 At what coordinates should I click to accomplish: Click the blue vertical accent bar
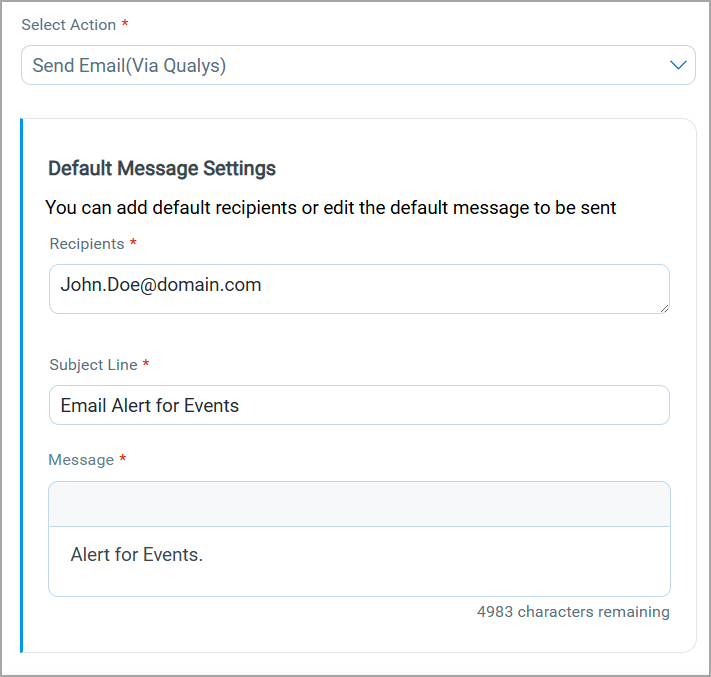click(x=21, y=385)
